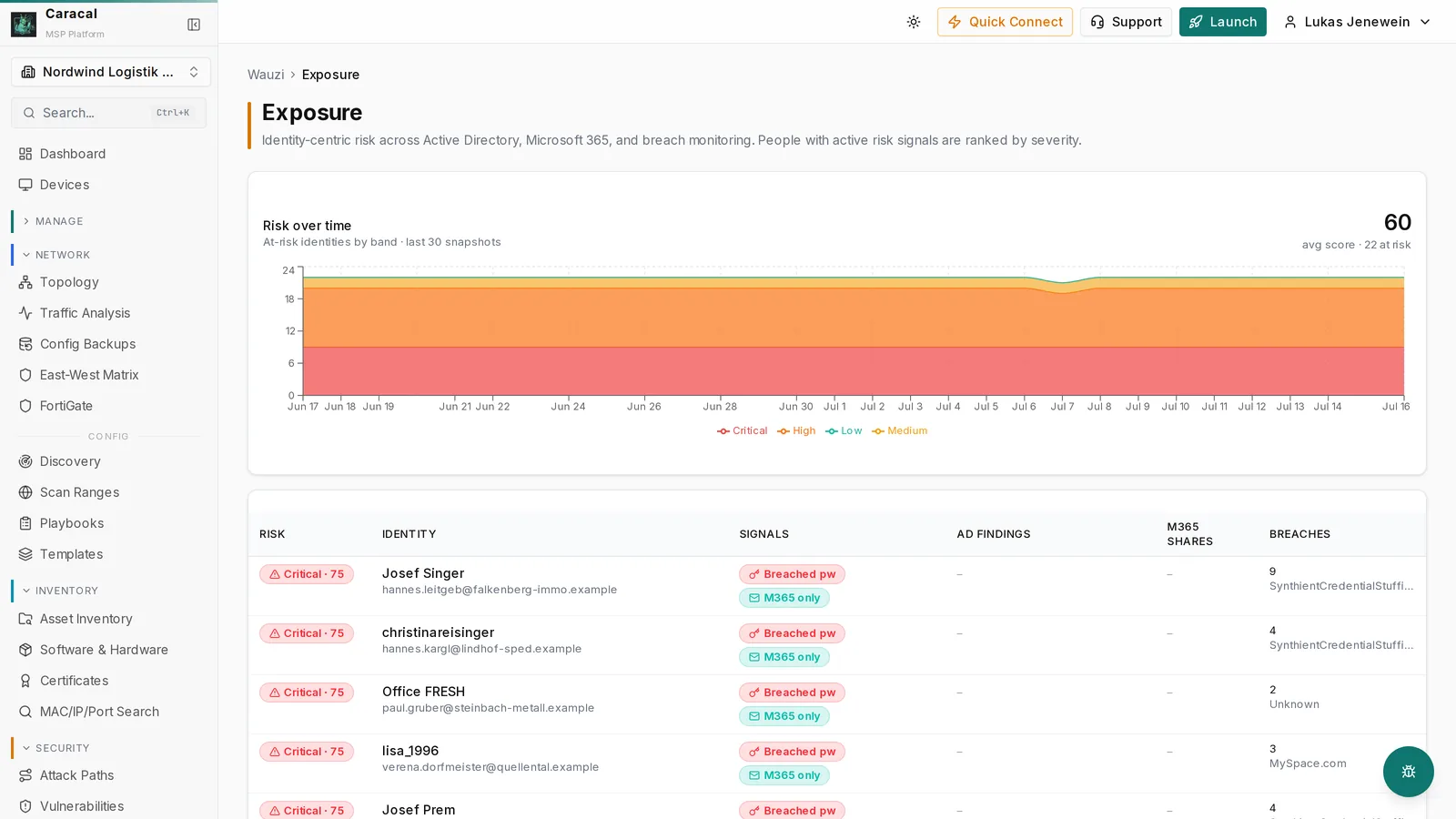
Task: Click MySpace.com breach text
Action: point(1308,763)
